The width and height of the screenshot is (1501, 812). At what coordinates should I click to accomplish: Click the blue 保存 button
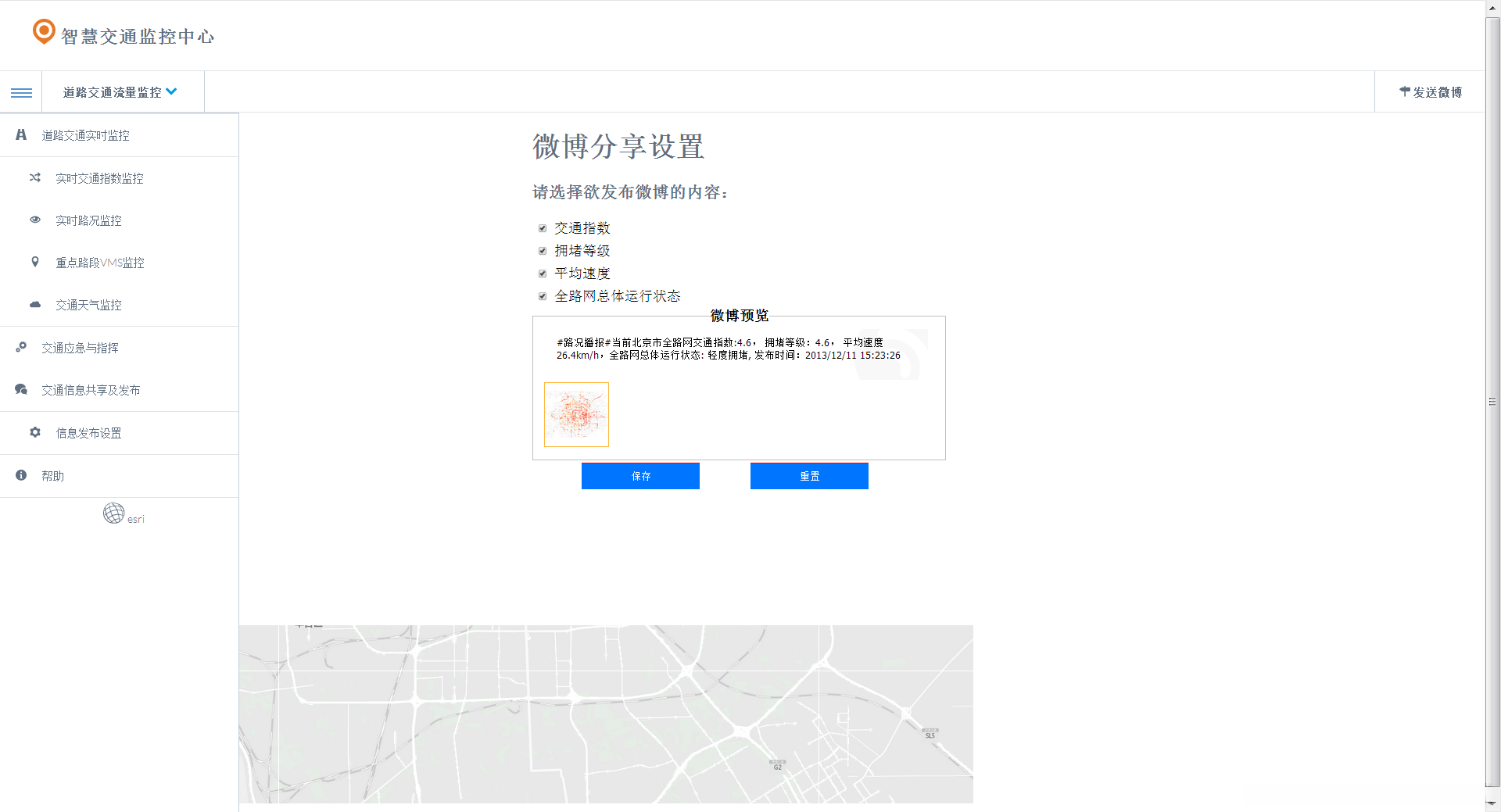640,476
